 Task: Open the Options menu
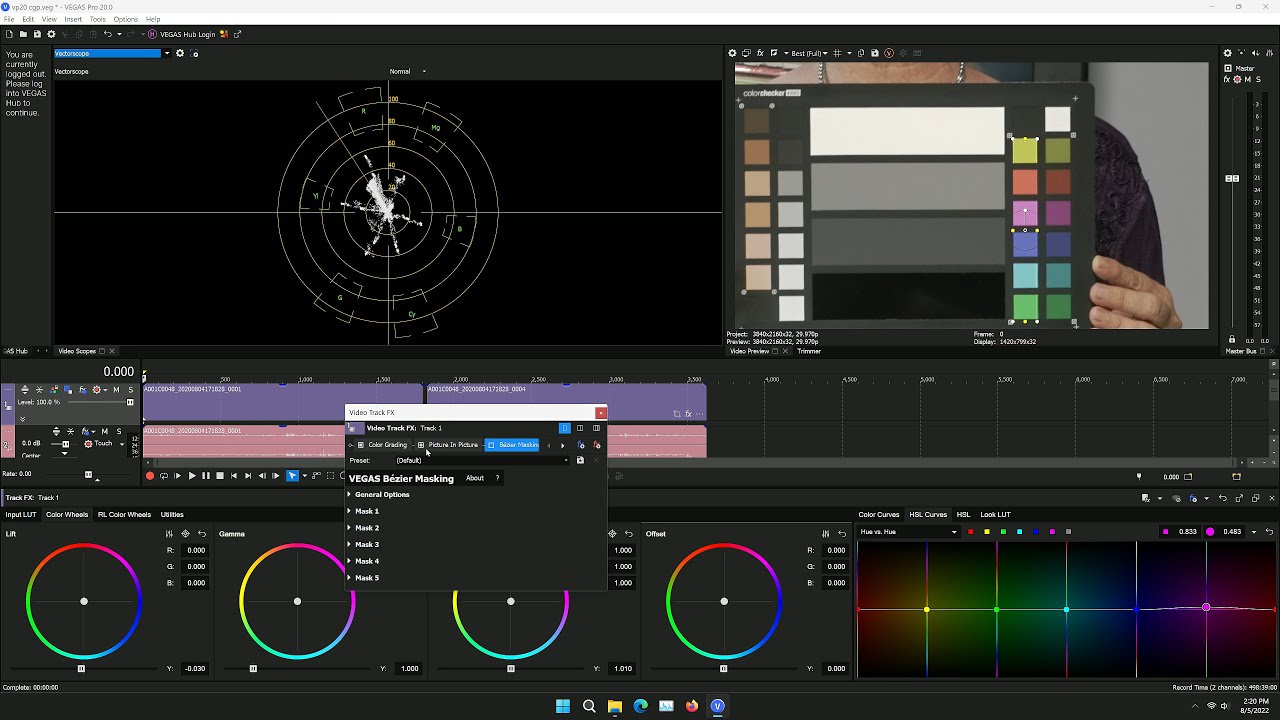click(x=125, y=19)
